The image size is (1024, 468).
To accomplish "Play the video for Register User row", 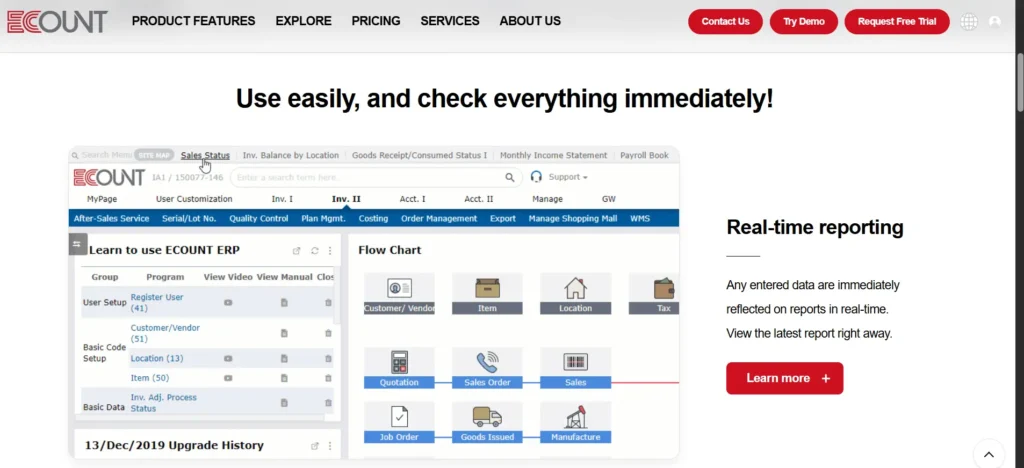I will [228, 303].
